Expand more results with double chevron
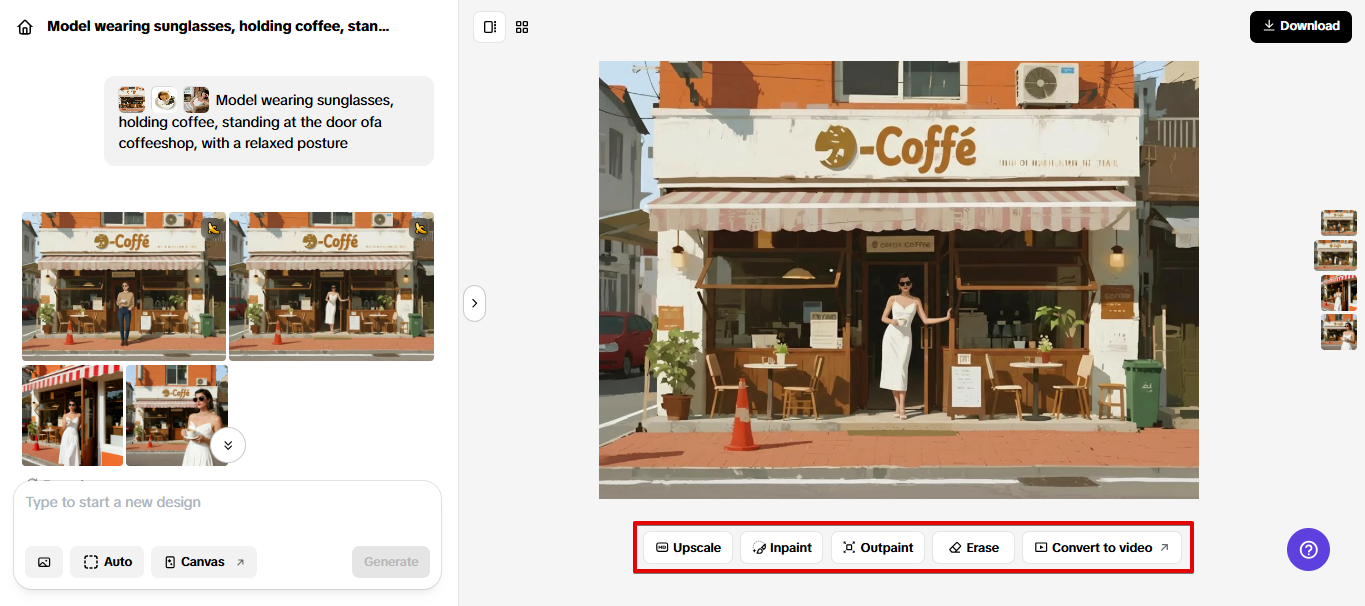Viewport: 1365px width, 606px height. click(x=228, y=445)
